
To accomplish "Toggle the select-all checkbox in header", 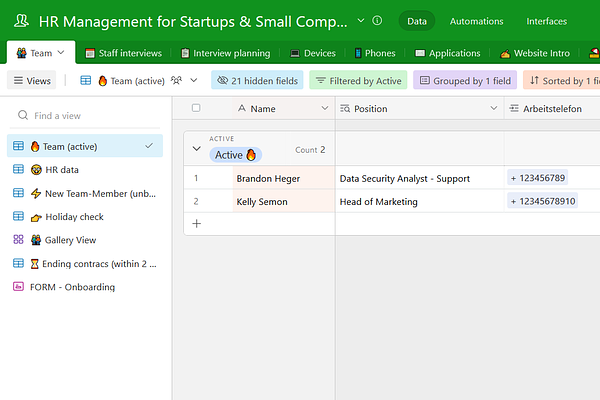I will (196, 108).
